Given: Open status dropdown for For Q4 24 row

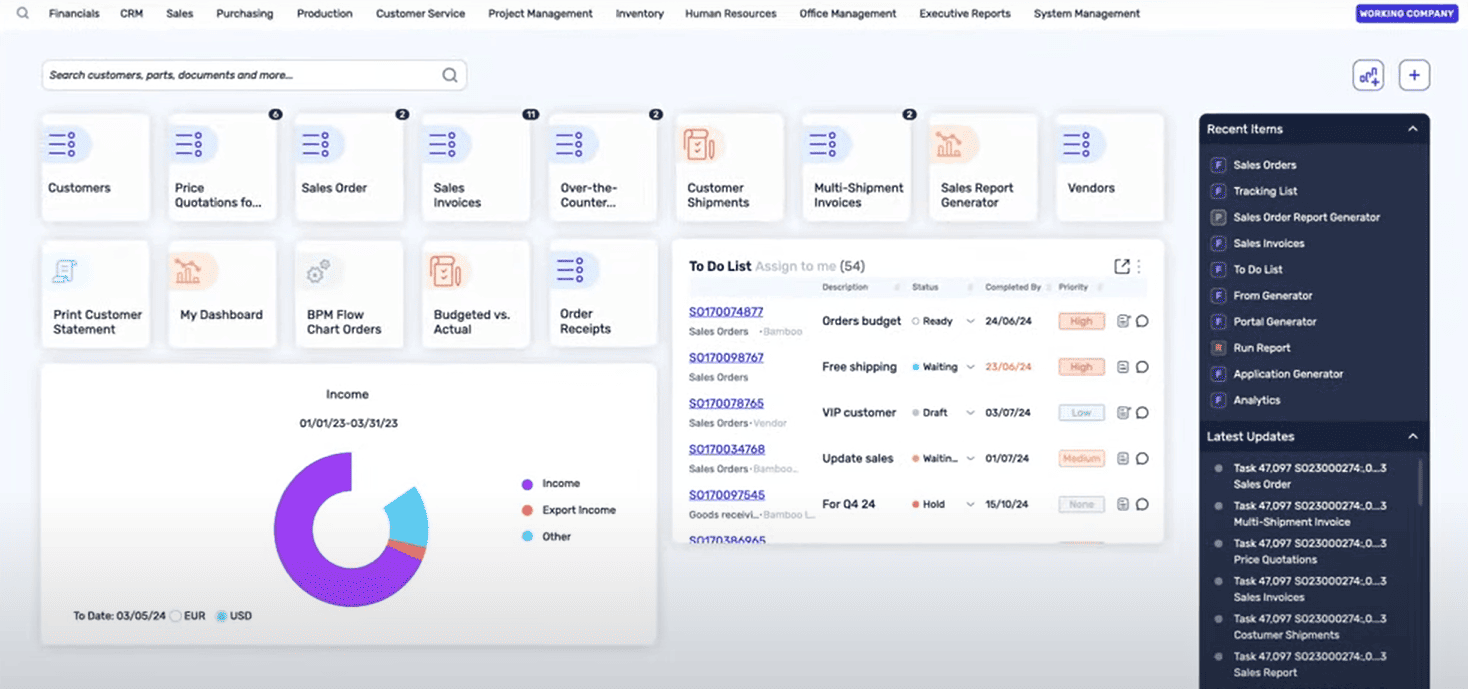Looking at the screenshot, I should (970, 505).
